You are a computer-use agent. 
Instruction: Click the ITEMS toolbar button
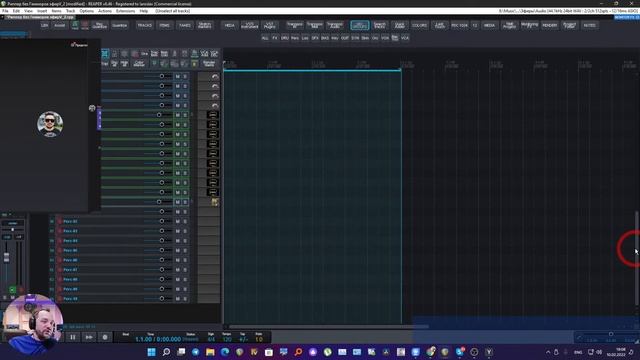point(164,25)
